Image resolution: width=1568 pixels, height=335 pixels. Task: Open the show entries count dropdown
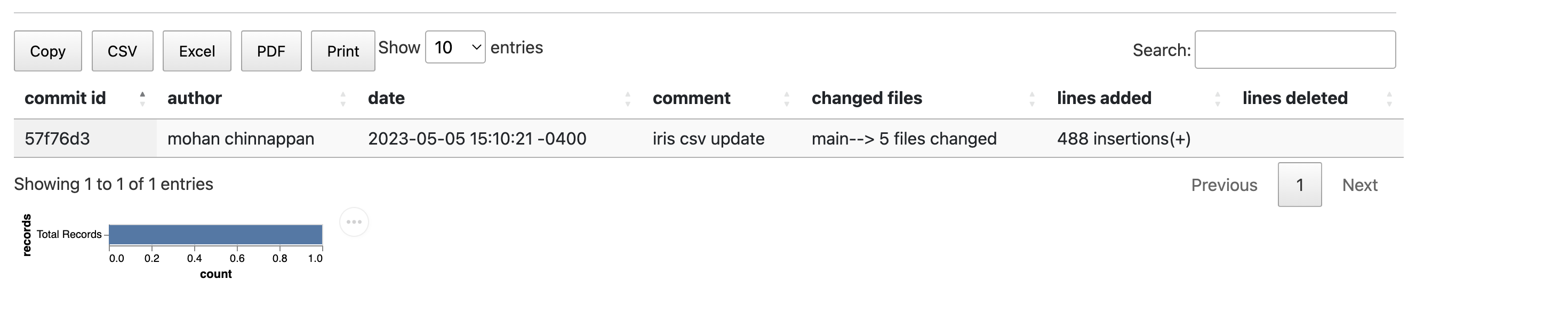tap(455, 47)
